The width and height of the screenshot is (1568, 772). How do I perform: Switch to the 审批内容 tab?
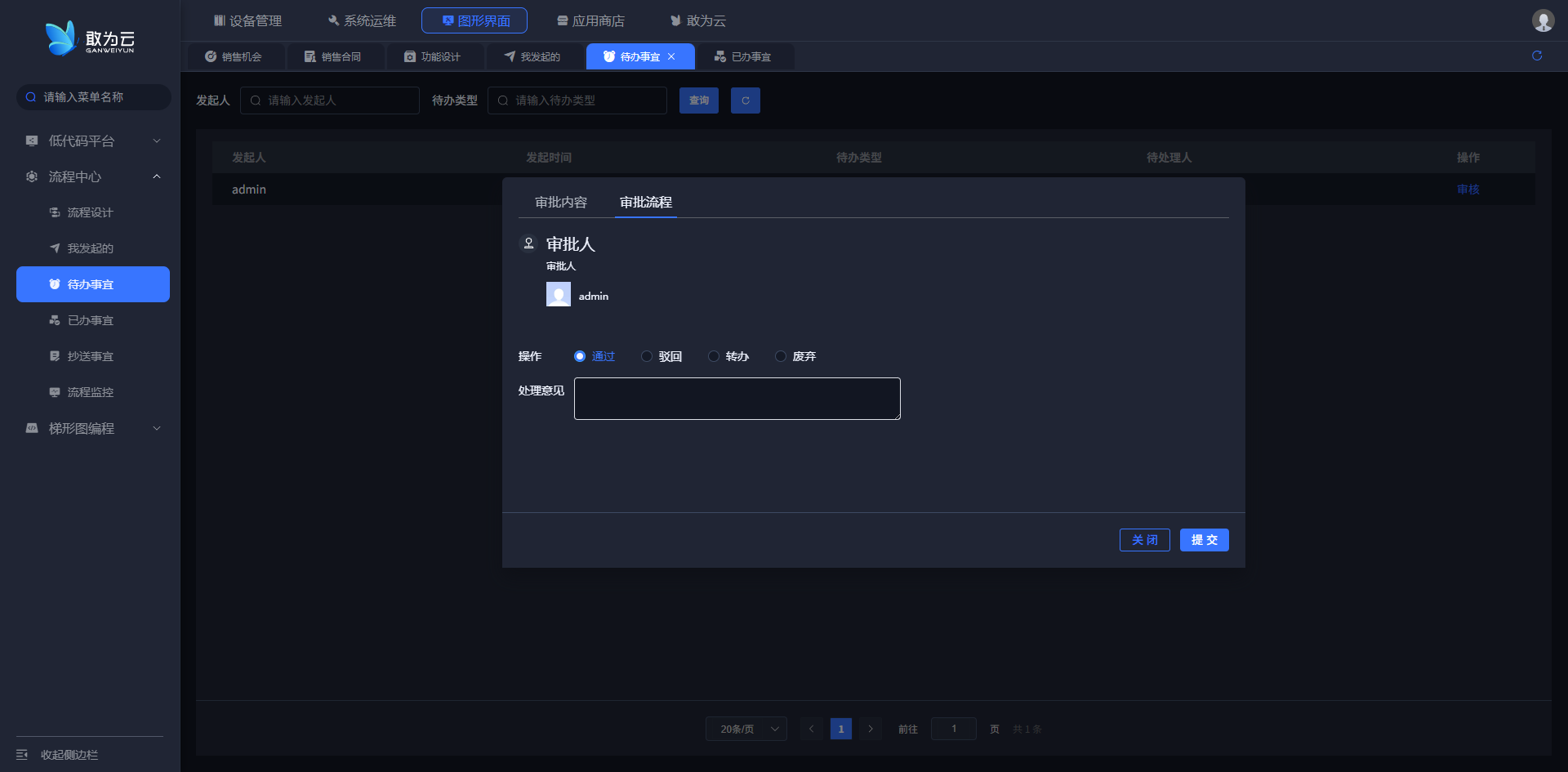(561, 202)
